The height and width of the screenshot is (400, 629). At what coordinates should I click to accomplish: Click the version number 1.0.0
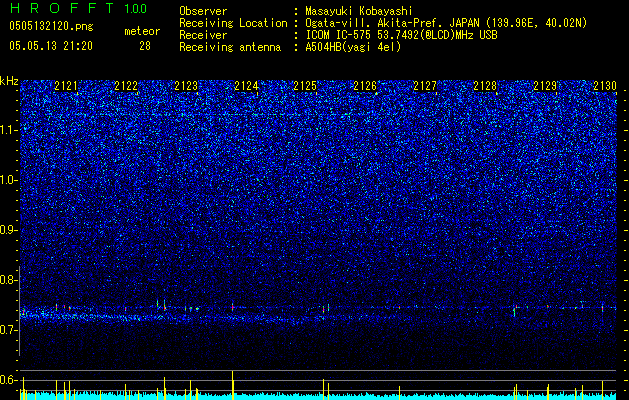(x=135, y=8)
